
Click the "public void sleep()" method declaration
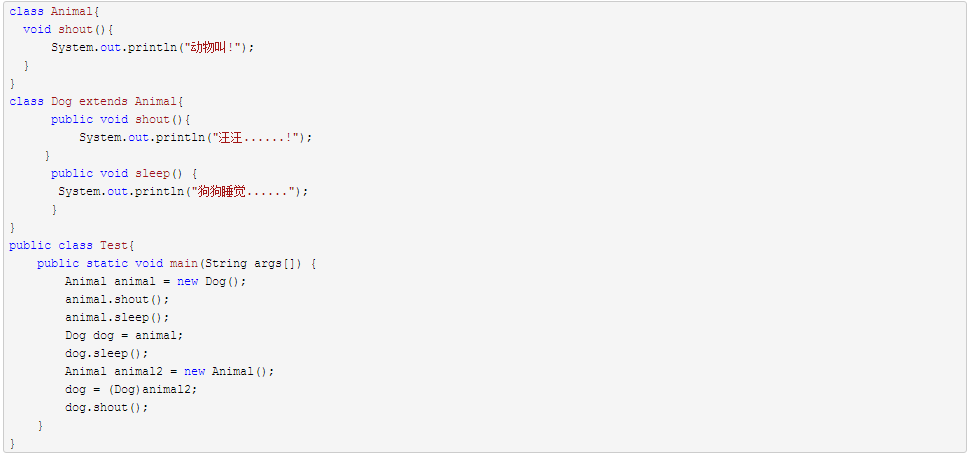pos(124,173)
